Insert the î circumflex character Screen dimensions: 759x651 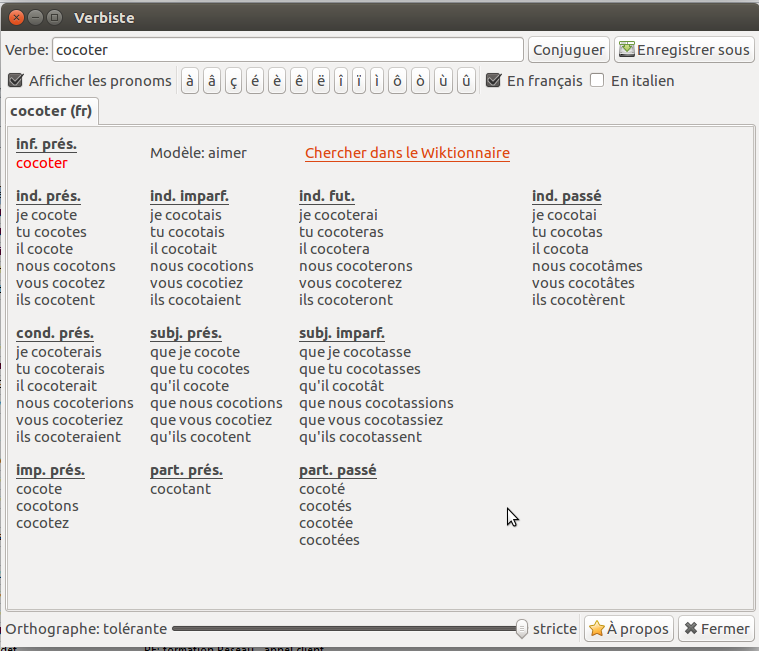click(342, 81)
